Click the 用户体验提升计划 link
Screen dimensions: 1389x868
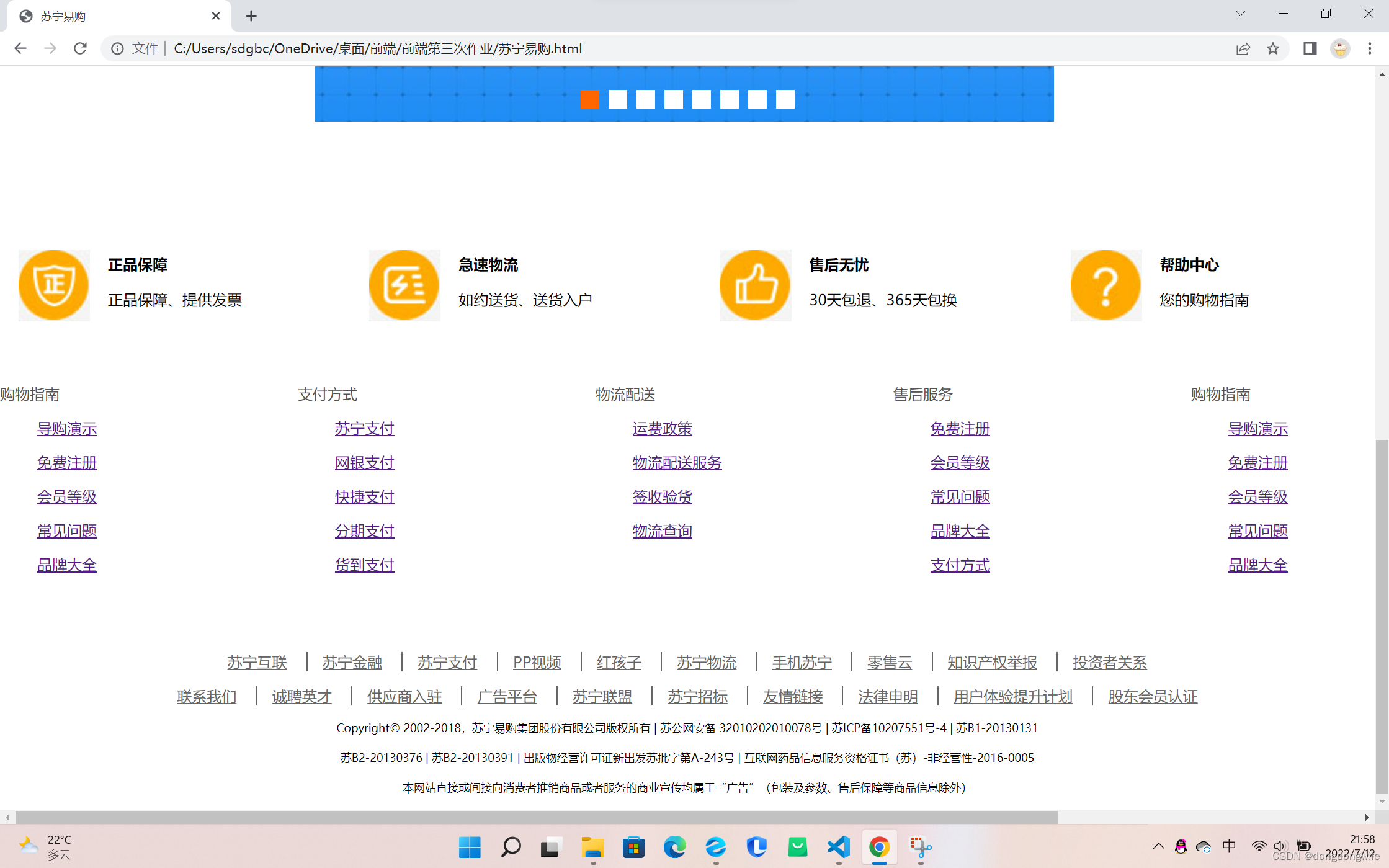click(1013, 697)
